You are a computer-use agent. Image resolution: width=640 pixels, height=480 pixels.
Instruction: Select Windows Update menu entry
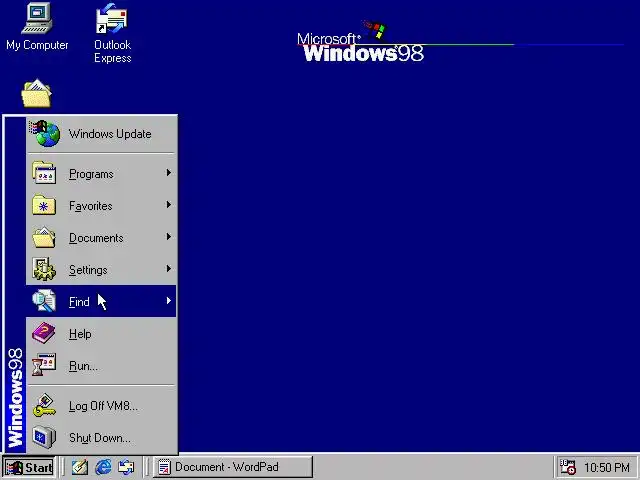click(101, 134)
